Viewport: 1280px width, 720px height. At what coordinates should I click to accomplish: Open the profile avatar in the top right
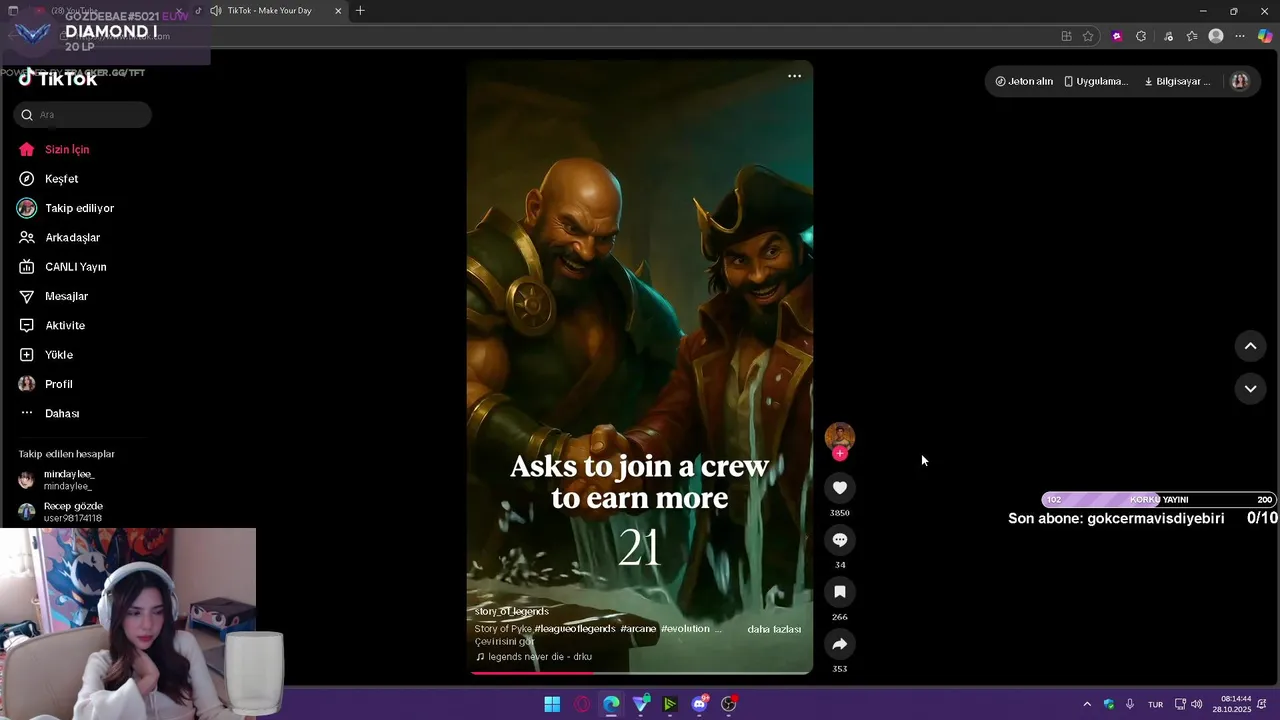[1240, 82]
